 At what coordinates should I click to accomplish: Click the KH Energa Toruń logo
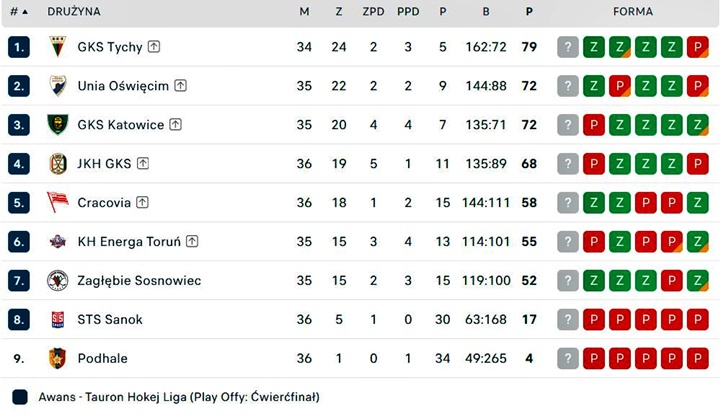coord(58,242)
